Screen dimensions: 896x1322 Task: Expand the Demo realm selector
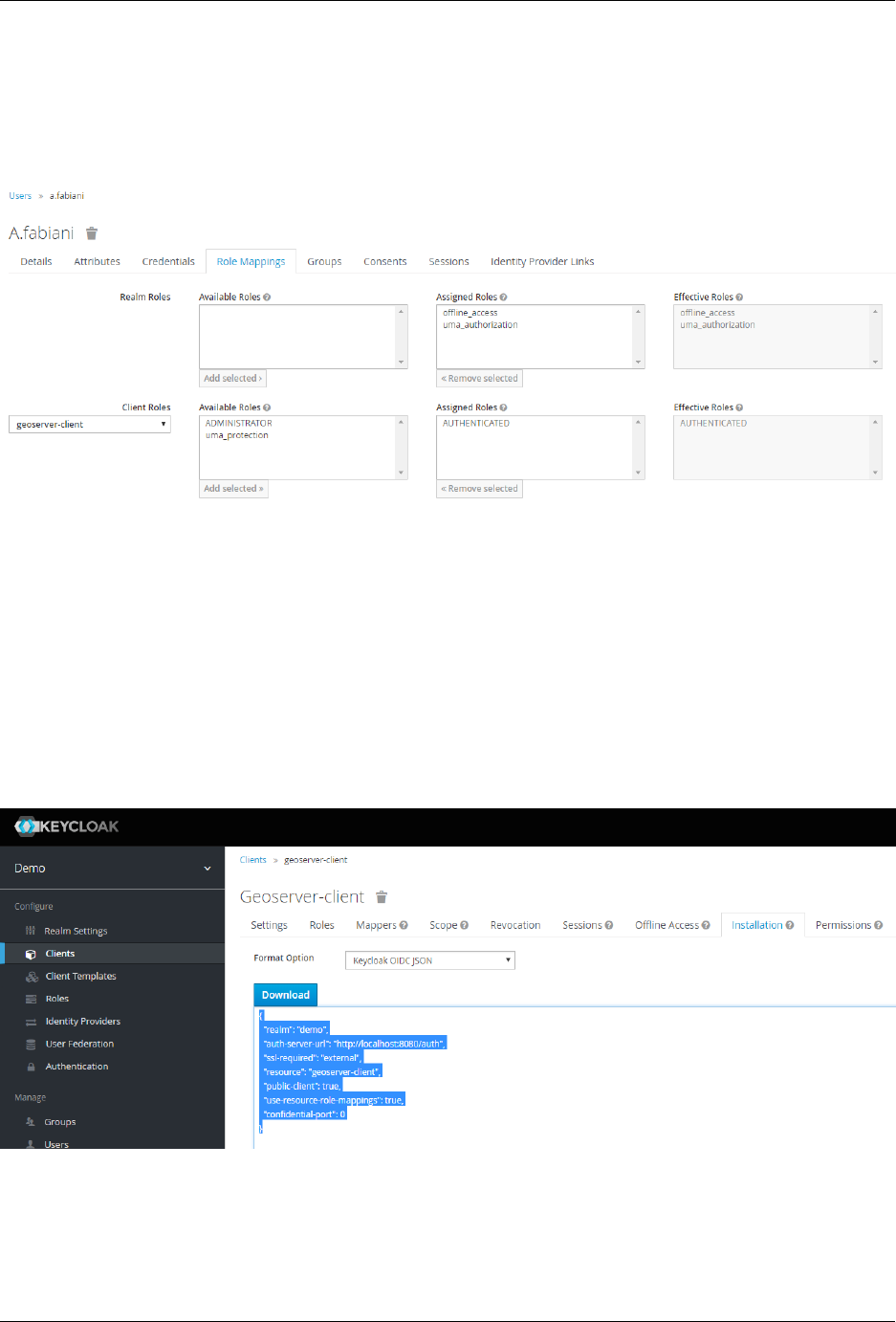pos(112,869)
